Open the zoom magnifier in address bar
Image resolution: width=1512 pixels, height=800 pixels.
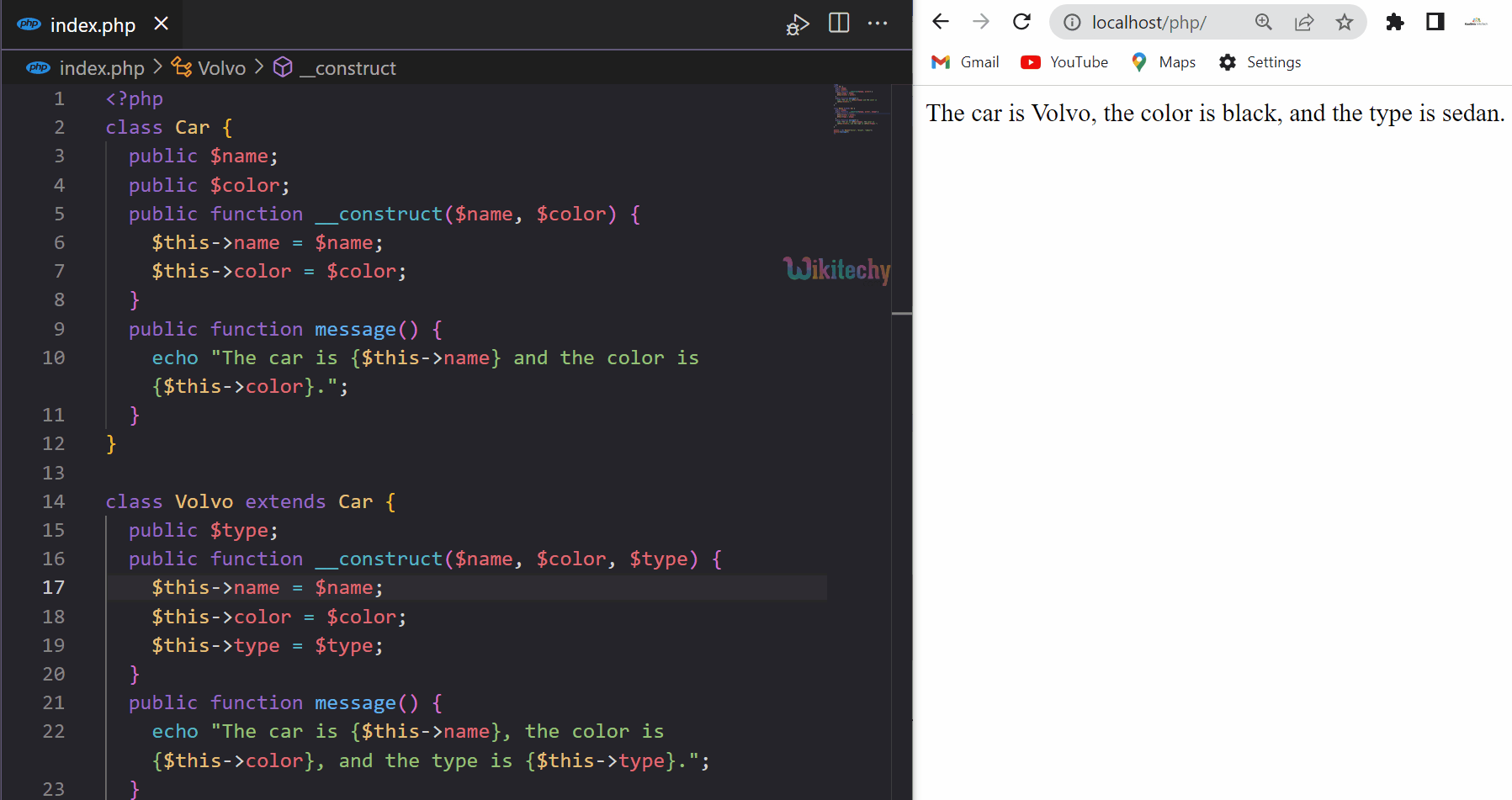click(x=1263, y=23)
